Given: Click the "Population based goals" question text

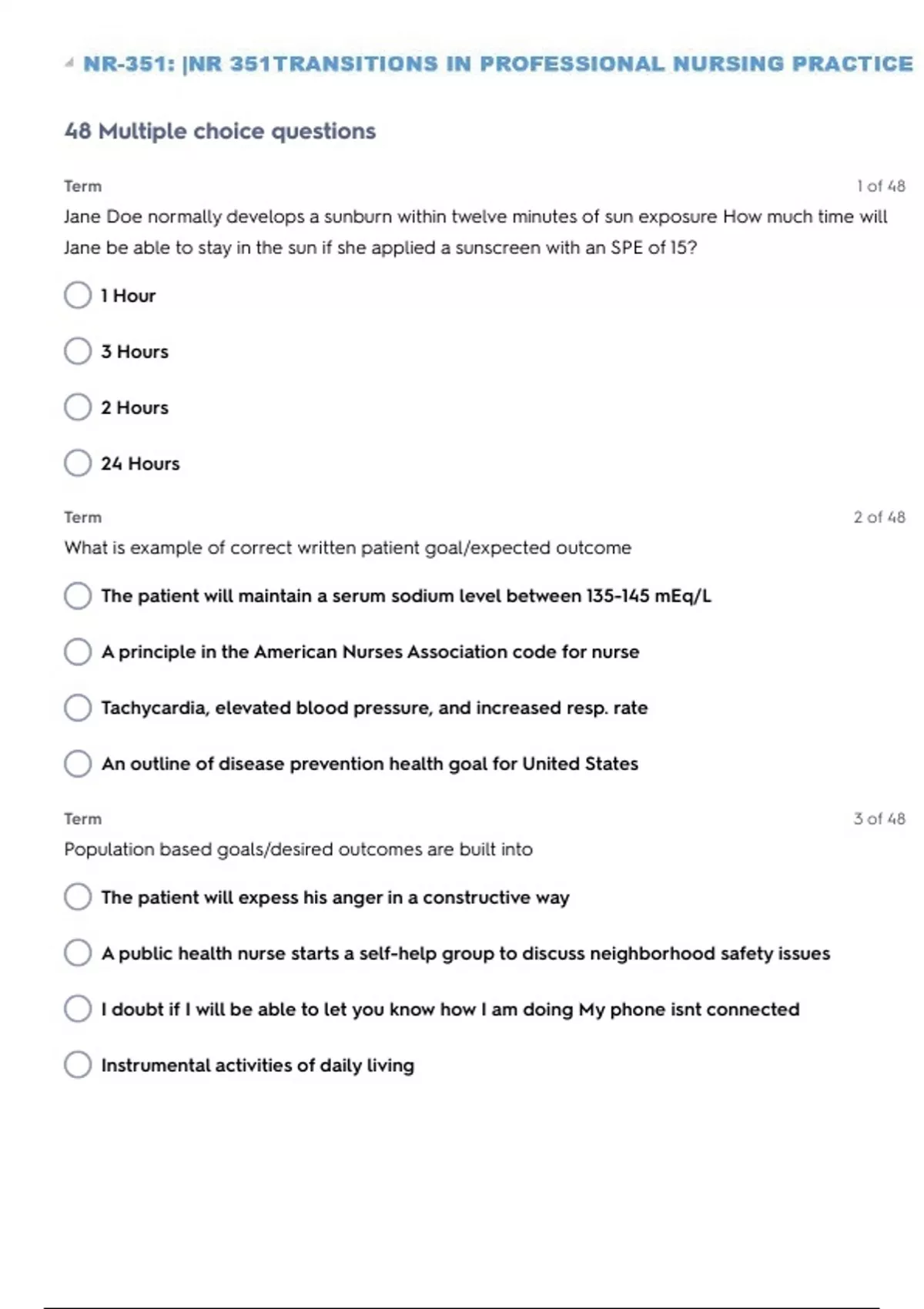Looking at the screenshot, I should [298, 849].
